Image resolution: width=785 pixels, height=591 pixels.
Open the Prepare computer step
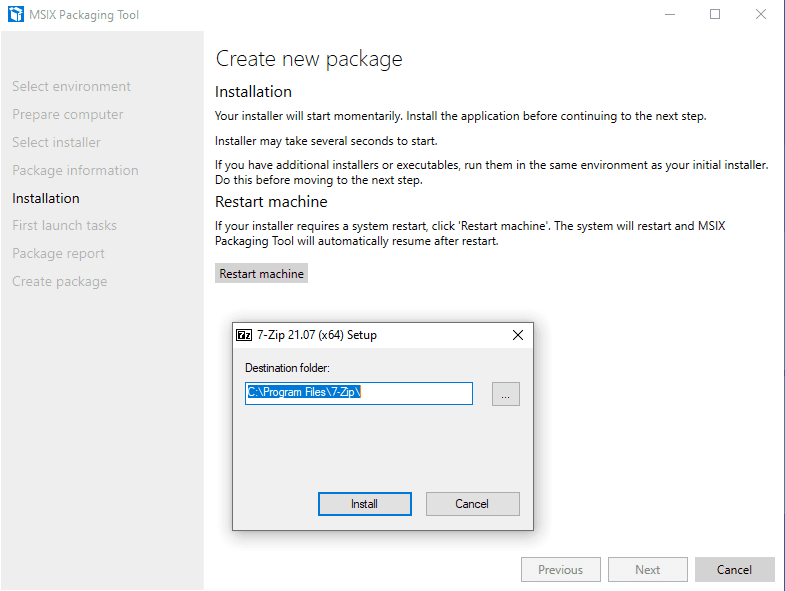67,115
